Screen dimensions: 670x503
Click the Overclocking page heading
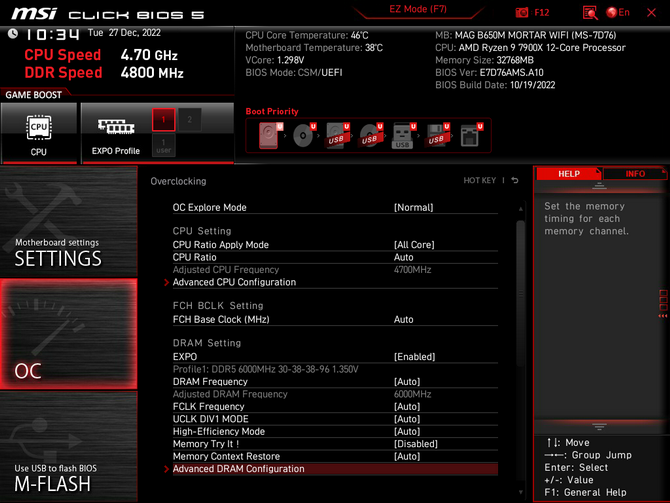point(178,181)
